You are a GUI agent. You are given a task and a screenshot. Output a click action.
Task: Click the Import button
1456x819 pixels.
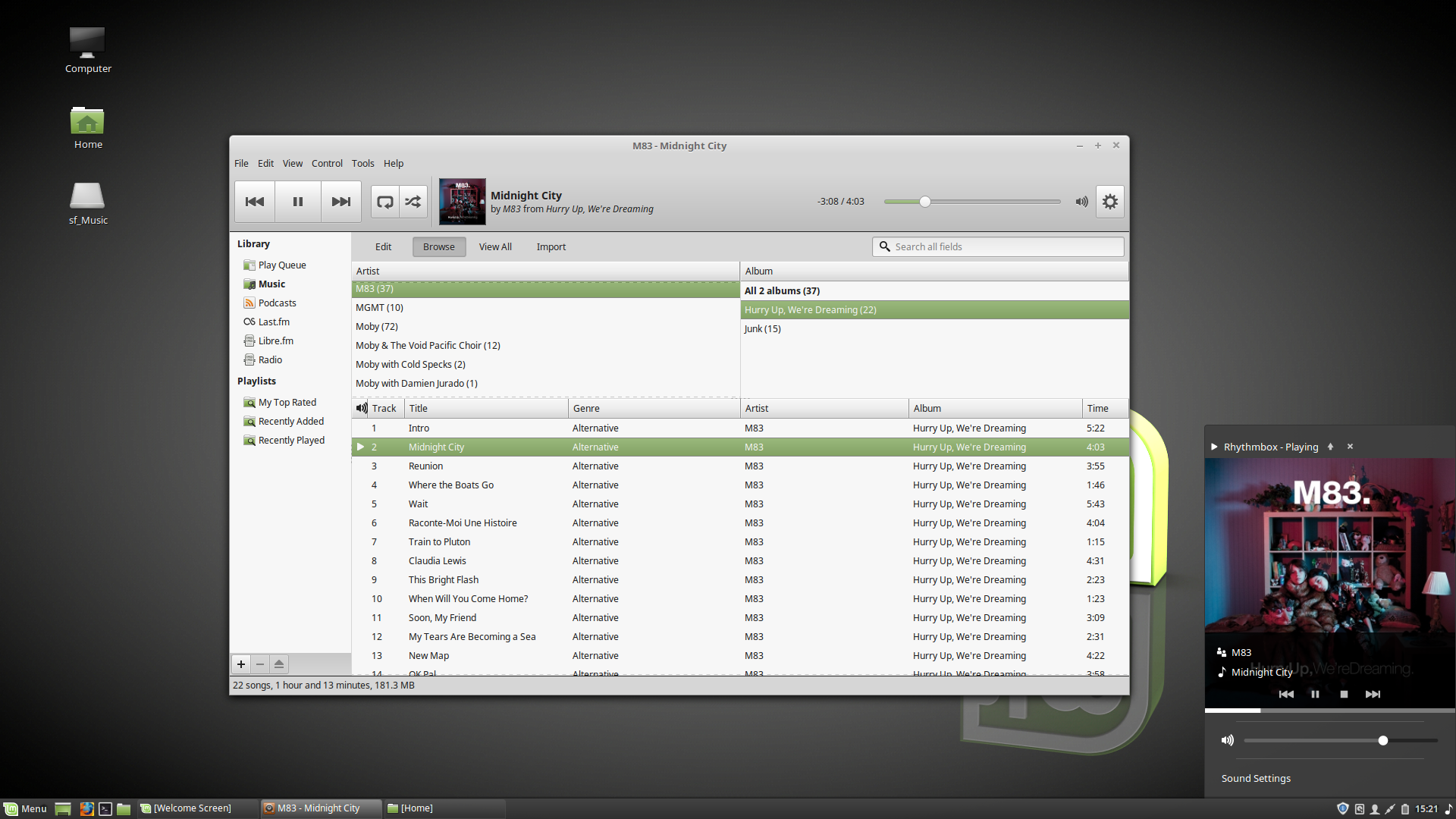(x=551, y=247)
